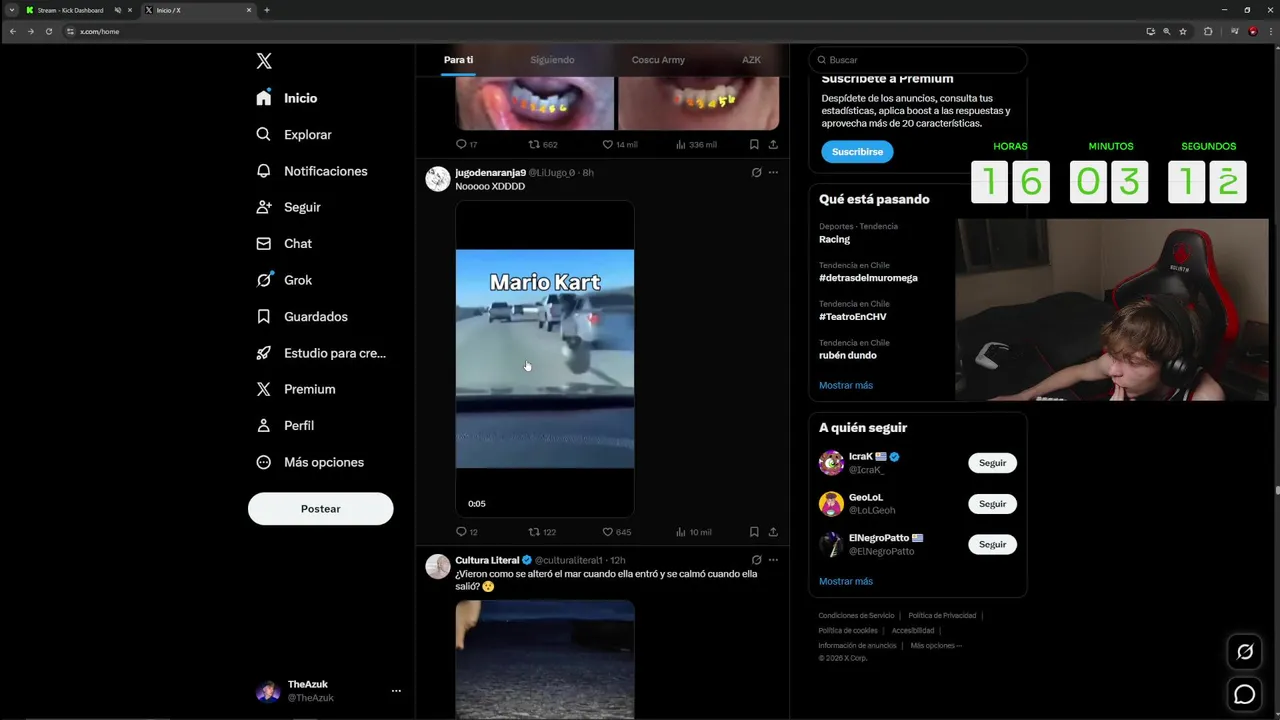The height and width of the screenshot is (720, 1280).
Task: Bookmark the jugodenaranja9 Mario Kart post
Action: point(754,532)
